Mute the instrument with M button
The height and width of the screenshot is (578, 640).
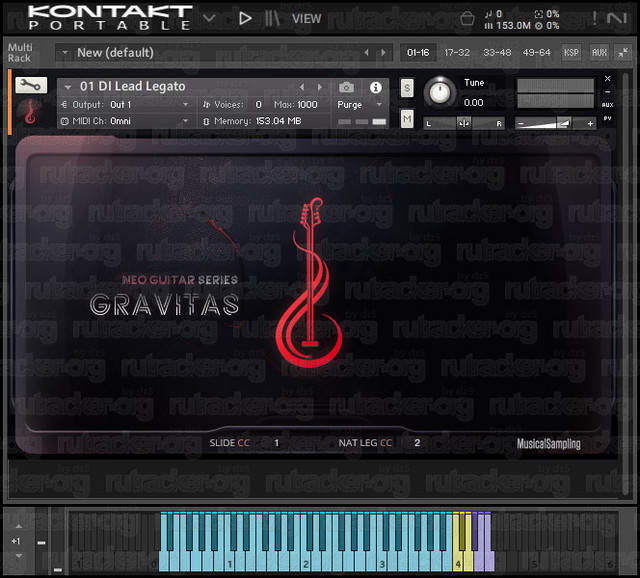point(407,119)
